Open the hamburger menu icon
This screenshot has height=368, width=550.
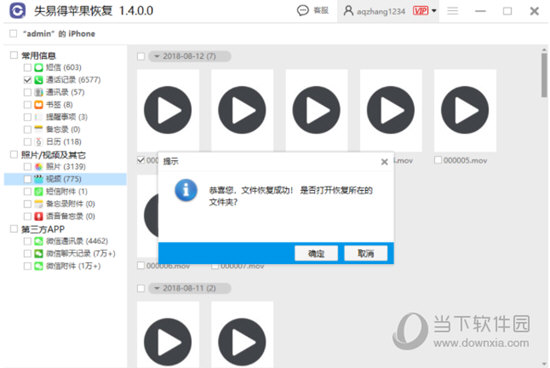(x=453, y=11)
